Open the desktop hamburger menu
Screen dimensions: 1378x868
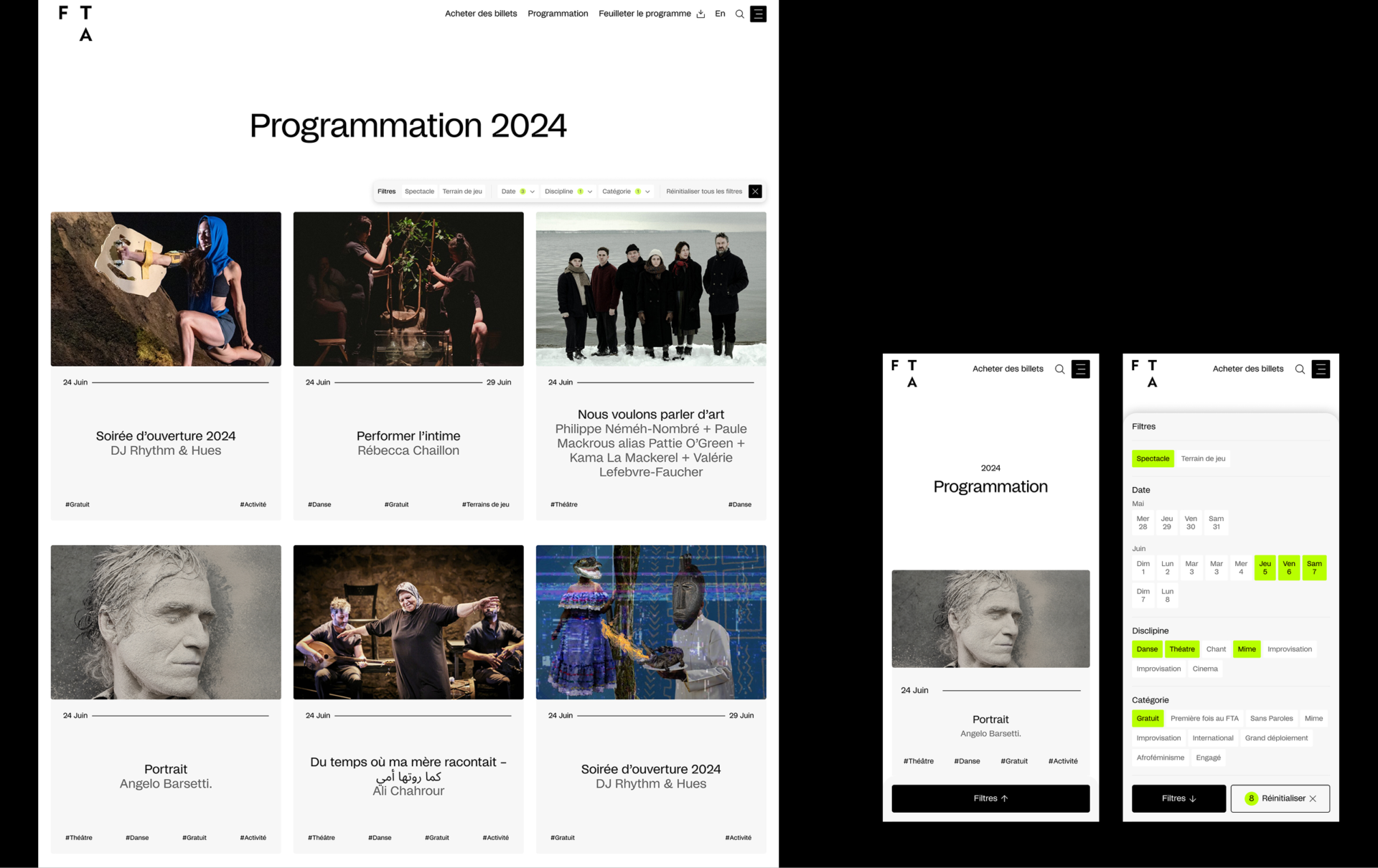coord(758,14)
